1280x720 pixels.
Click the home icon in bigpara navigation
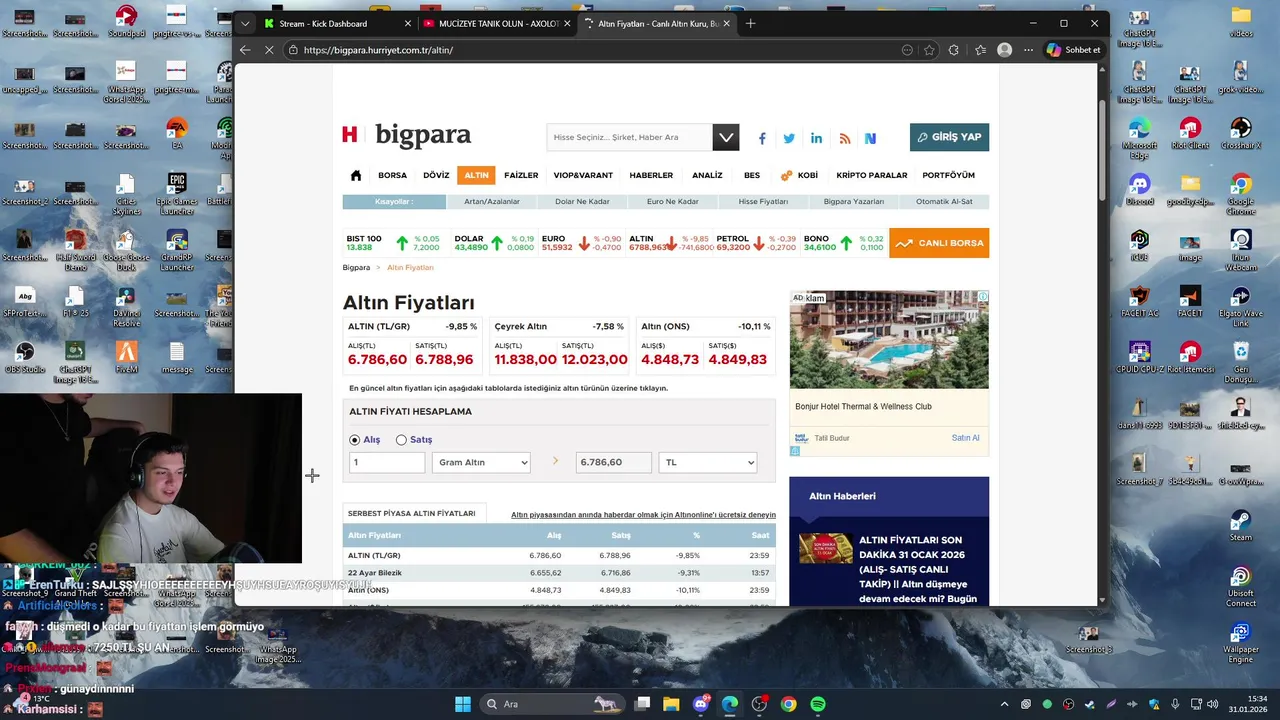tap(355, 175)
